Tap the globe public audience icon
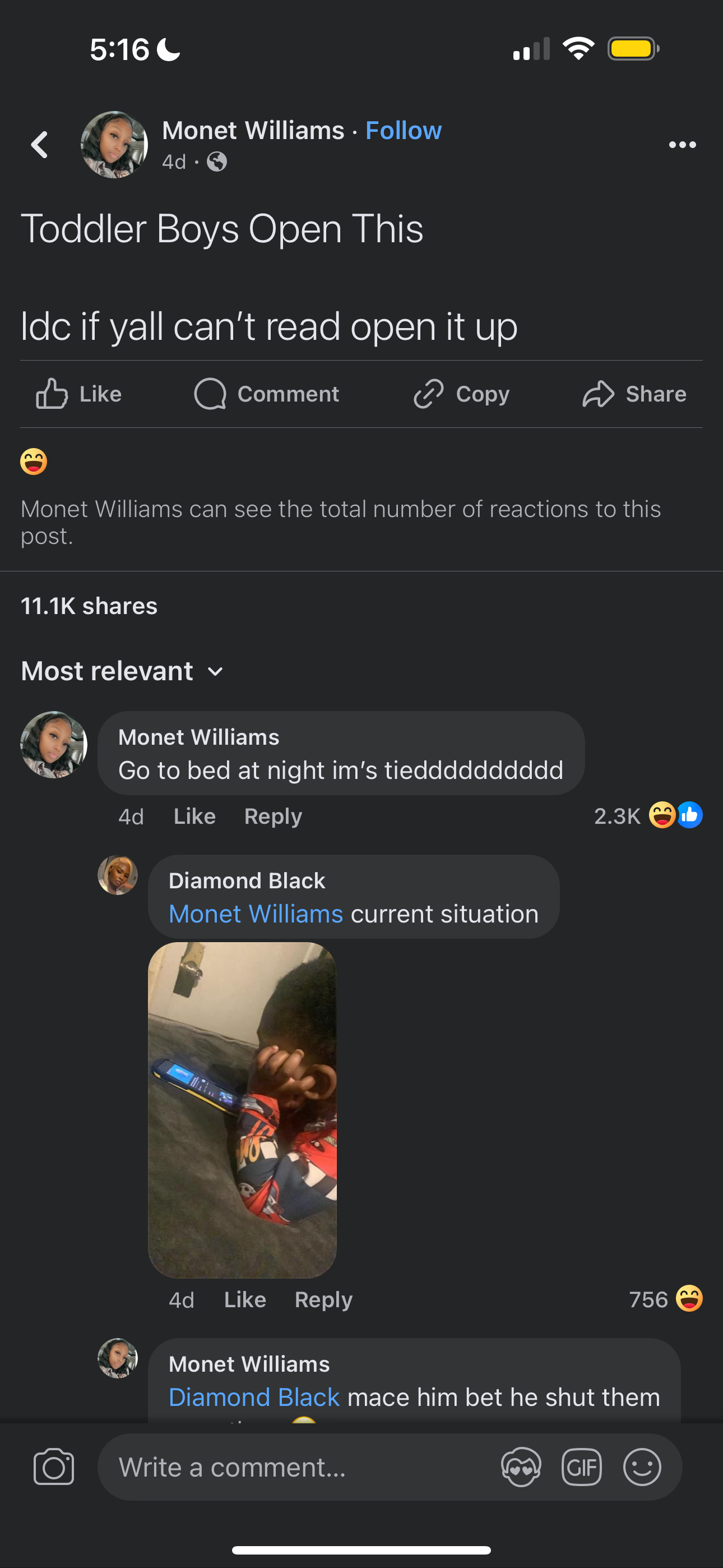The image size is (723, 1568). point(217,162)
